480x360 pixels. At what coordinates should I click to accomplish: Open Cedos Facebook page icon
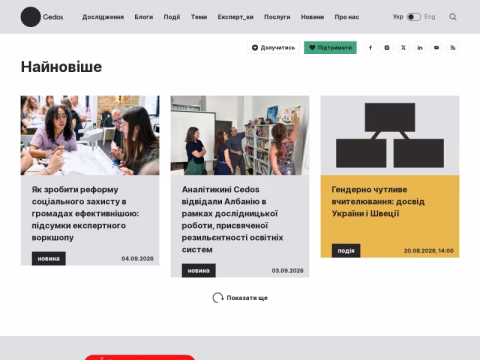(x=370, y=48)
